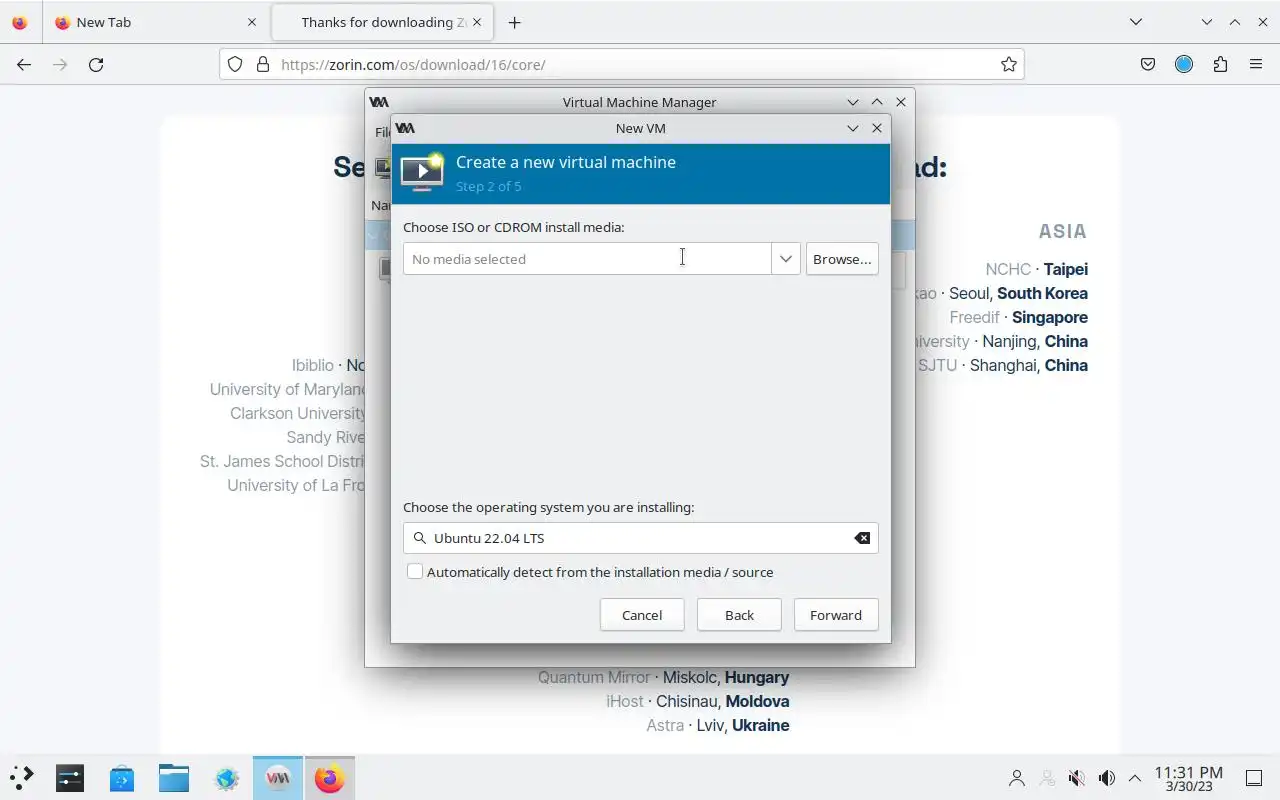This screenshot has height=800, width=1280.
Task: Click the new virtual machine wizard monitor icon
Action: click(422, 172)
